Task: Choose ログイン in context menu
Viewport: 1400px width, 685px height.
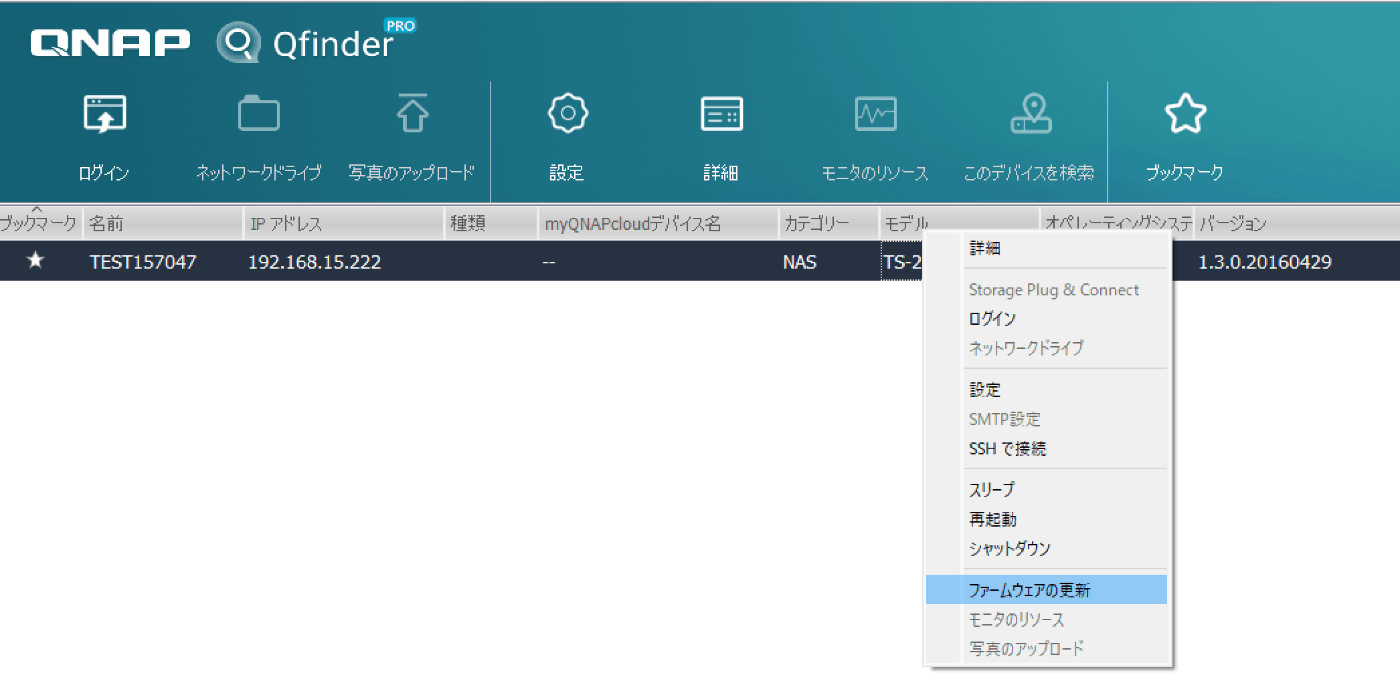Action: pos(1047,319)
